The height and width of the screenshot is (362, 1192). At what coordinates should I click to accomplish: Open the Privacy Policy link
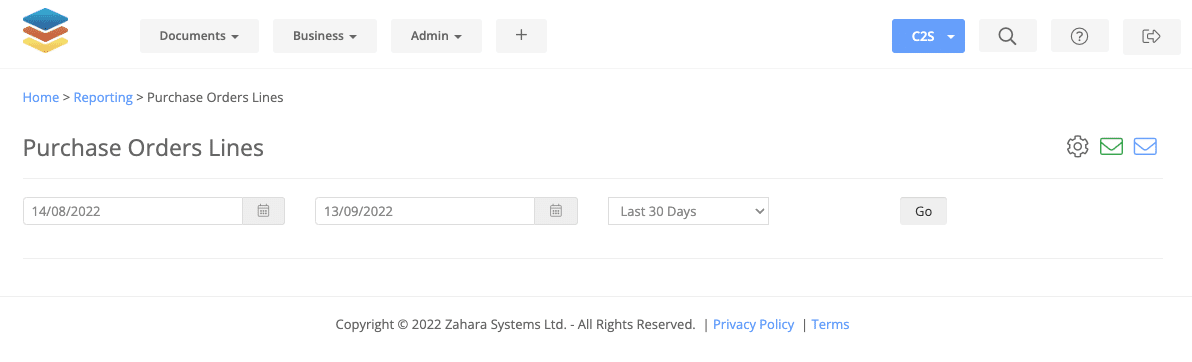(753, 325)
